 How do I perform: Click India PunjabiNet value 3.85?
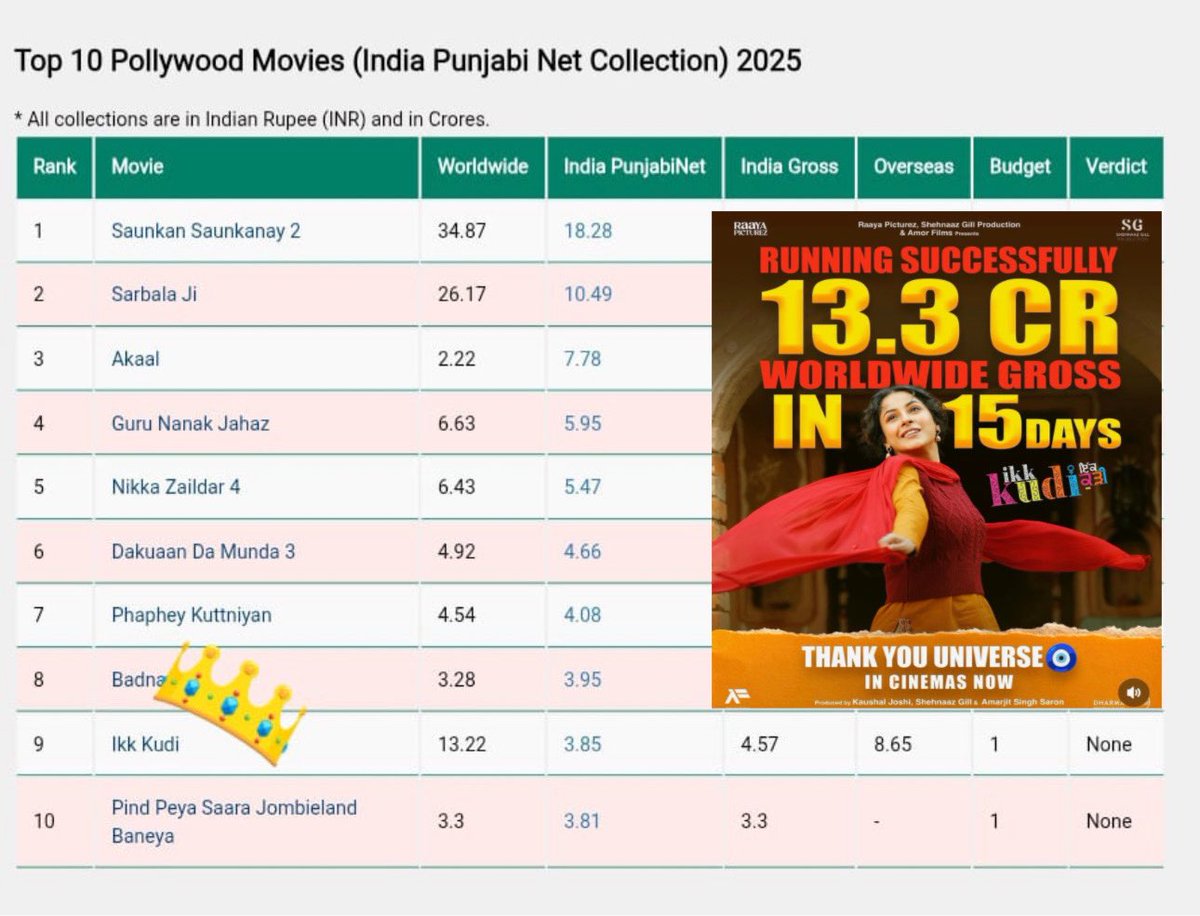pyautogui.click(x=583, y=744)
